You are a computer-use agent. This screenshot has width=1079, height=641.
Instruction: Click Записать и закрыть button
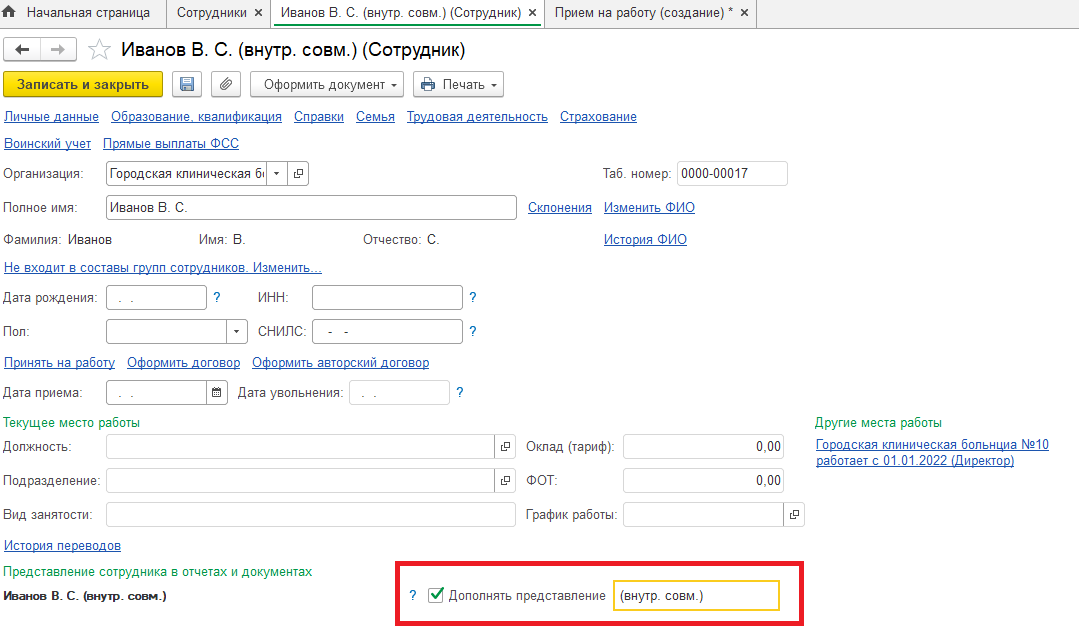tap(83, 84)
